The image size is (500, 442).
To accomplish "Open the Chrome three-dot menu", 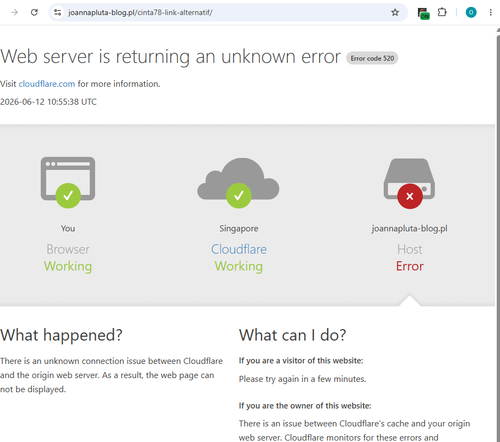I will click(x=490, y=13).
